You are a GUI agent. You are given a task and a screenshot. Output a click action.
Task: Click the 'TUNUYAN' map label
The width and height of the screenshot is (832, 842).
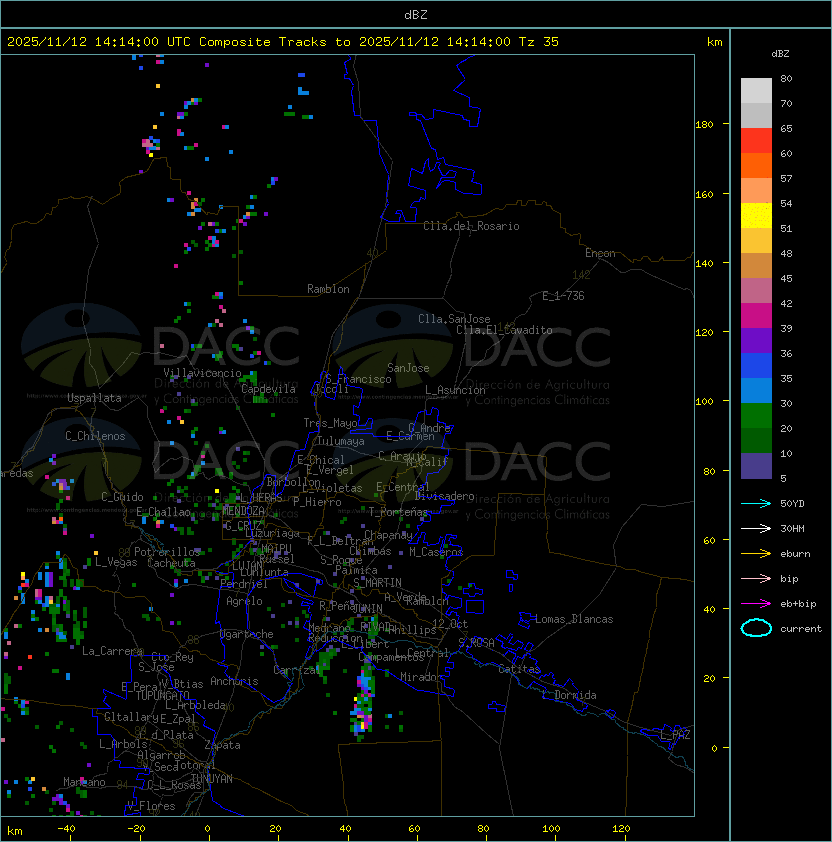click(x=212, y=779)
